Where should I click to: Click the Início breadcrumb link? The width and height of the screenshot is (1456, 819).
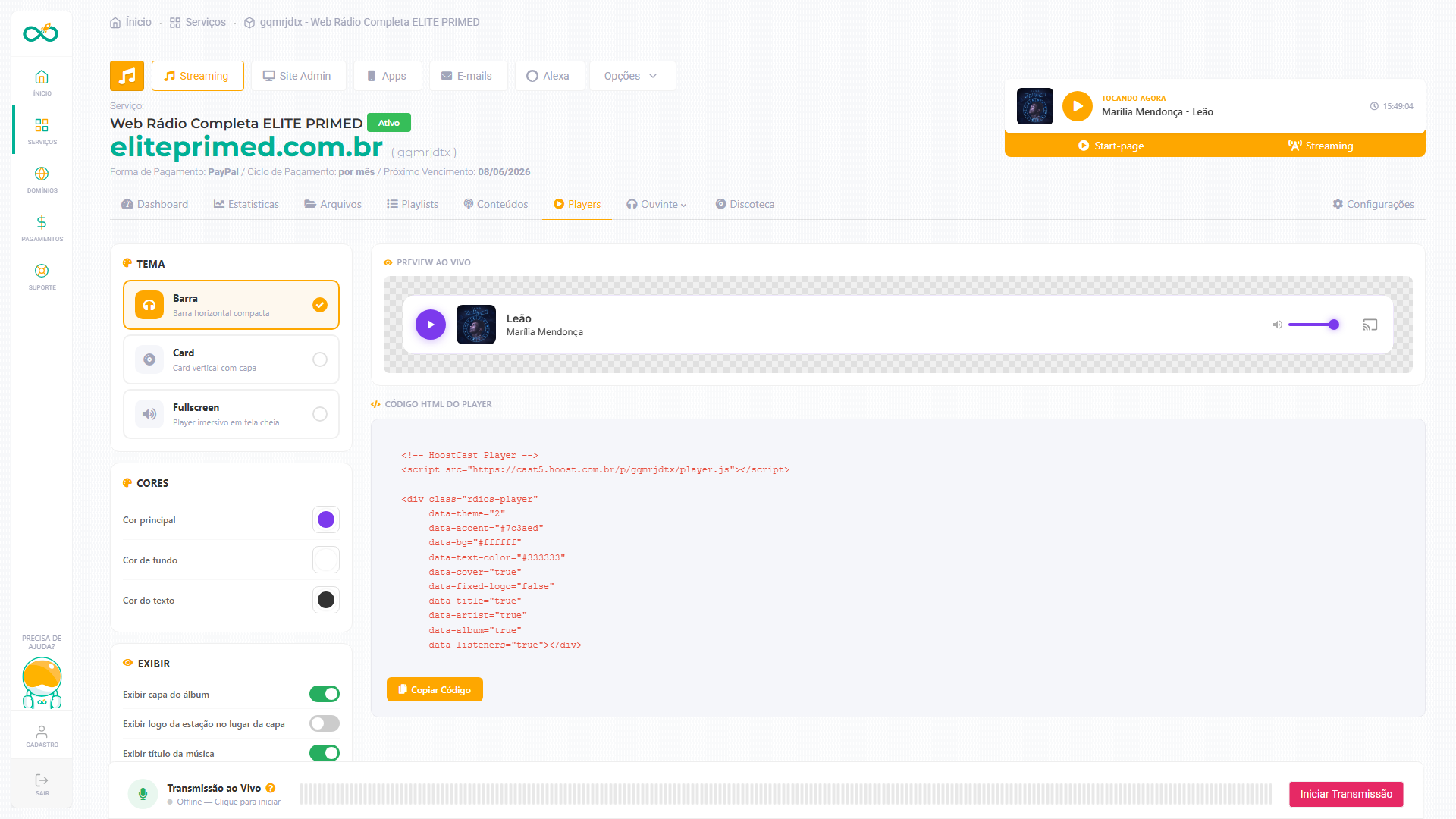pyautogui.click(x=139, y=22)
